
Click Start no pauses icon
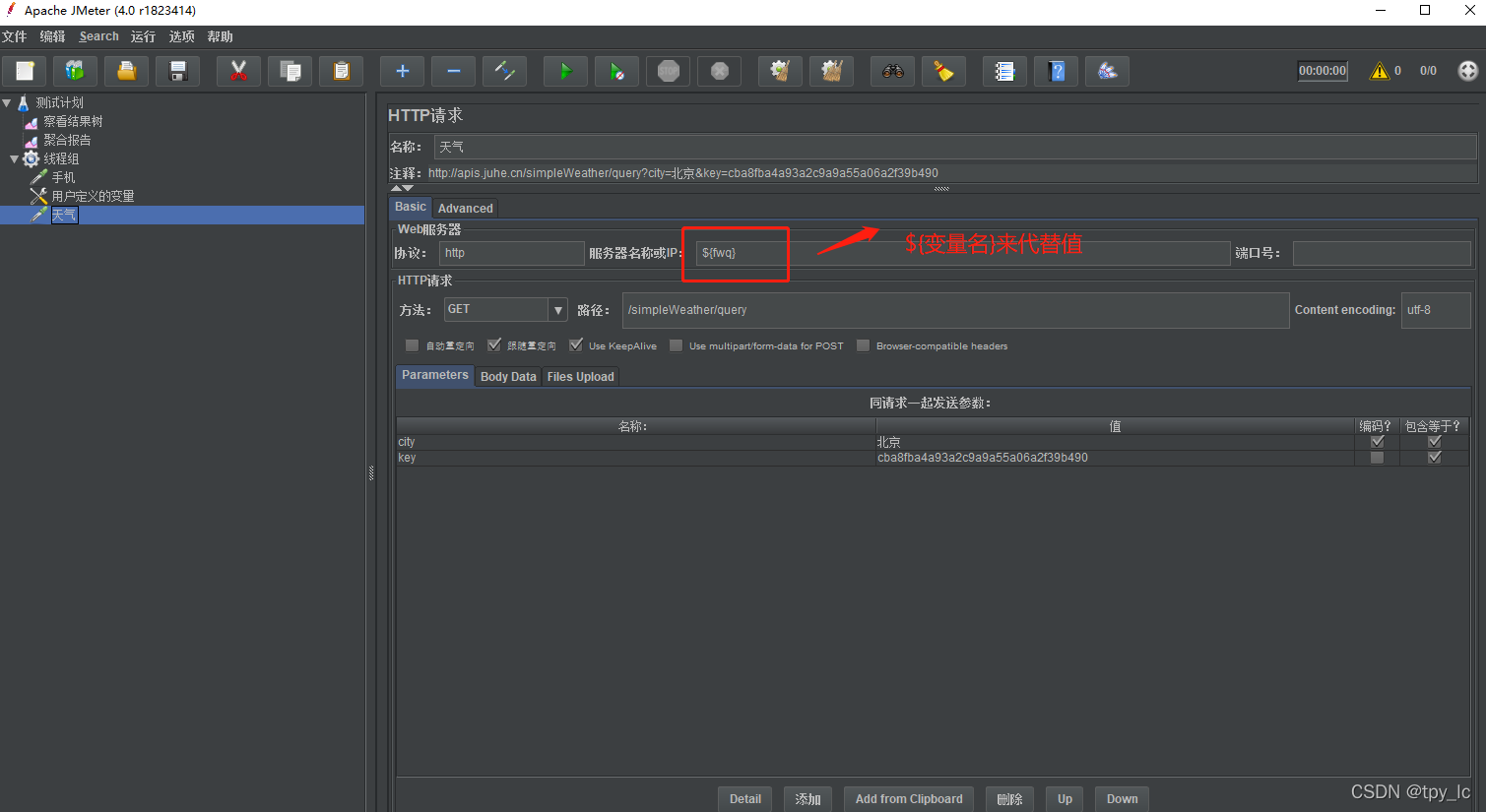(616, 71)
